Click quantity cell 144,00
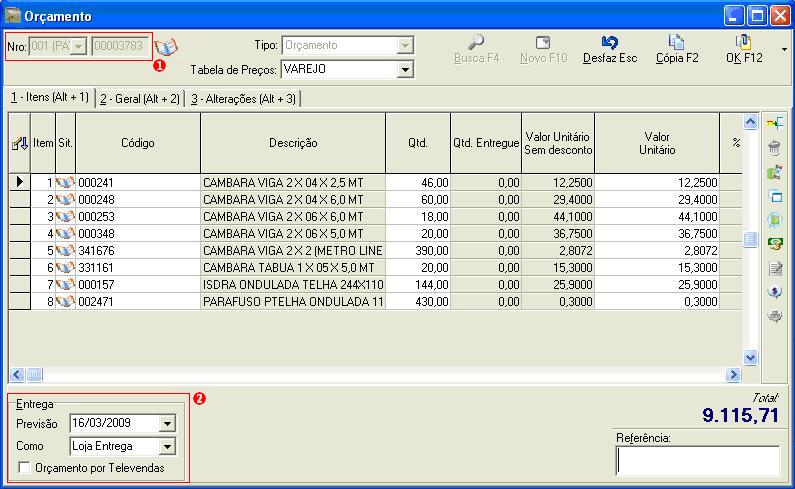 click(418, 285)
